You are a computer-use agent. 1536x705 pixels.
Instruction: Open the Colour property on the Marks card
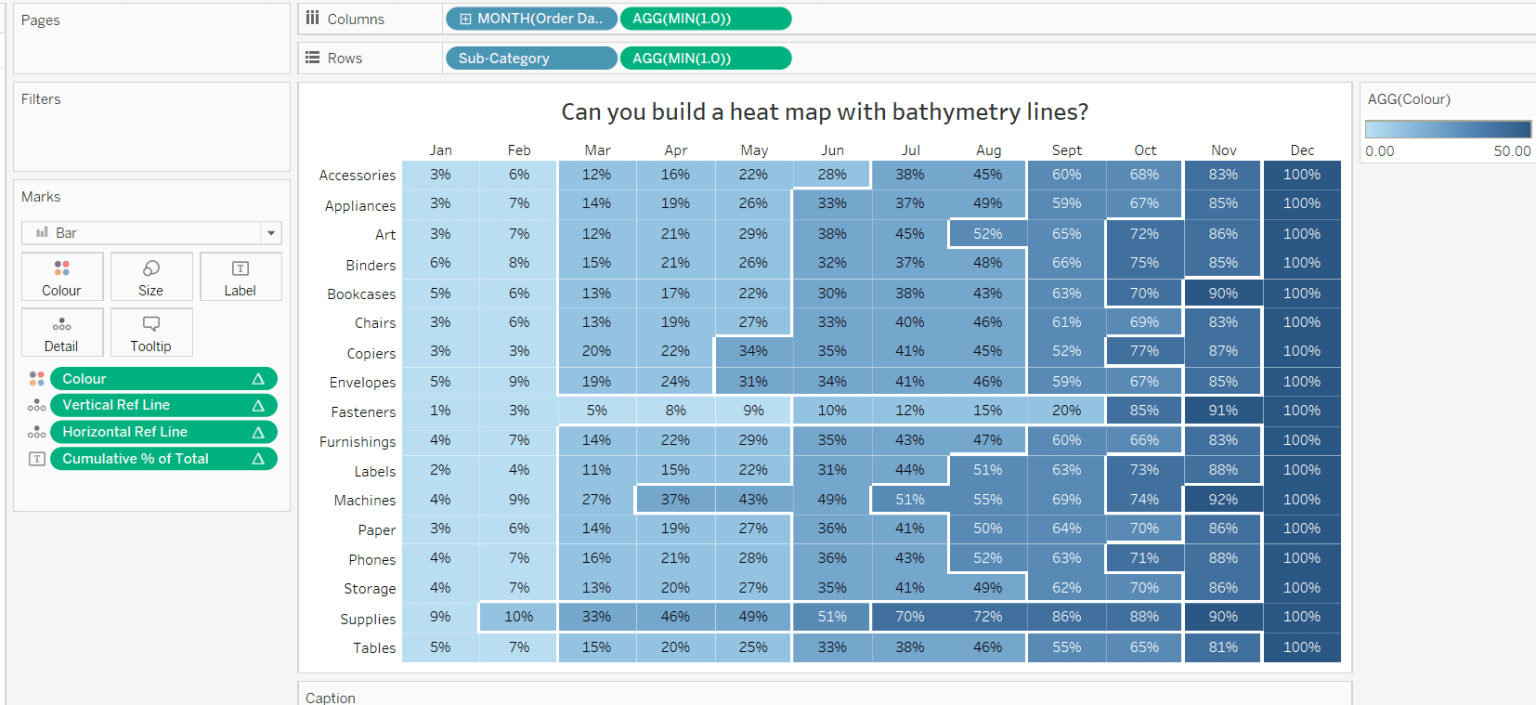pyautogui.click(x=61, y=276)
